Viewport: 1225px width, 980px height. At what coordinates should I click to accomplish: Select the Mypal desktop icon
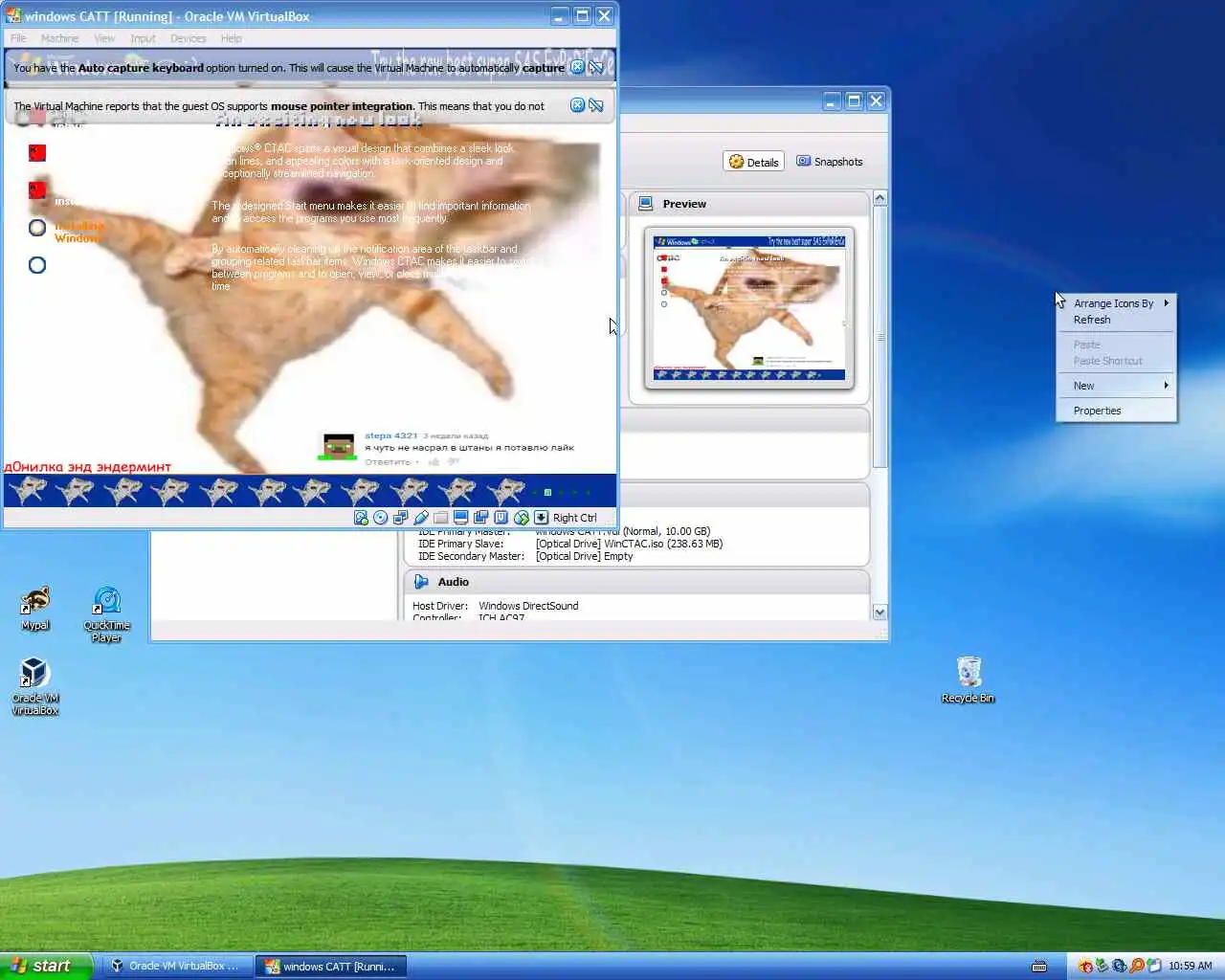tap(35, 609)
